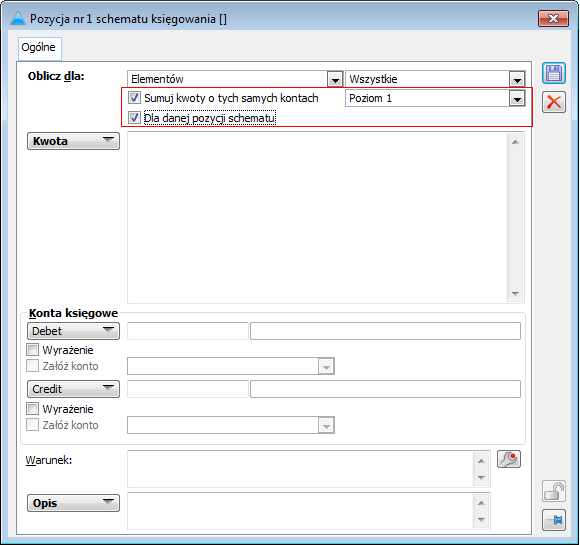Uncheck Dla danej pozycji schematu
This screenshot has height=545, width=580.
click(134, 118)
